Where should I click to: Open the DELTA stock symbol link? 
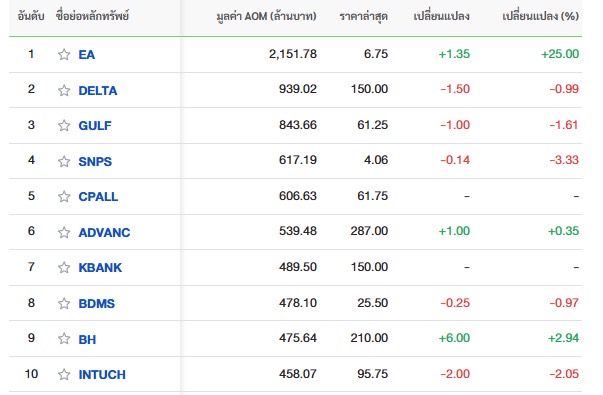click(98, 91)
